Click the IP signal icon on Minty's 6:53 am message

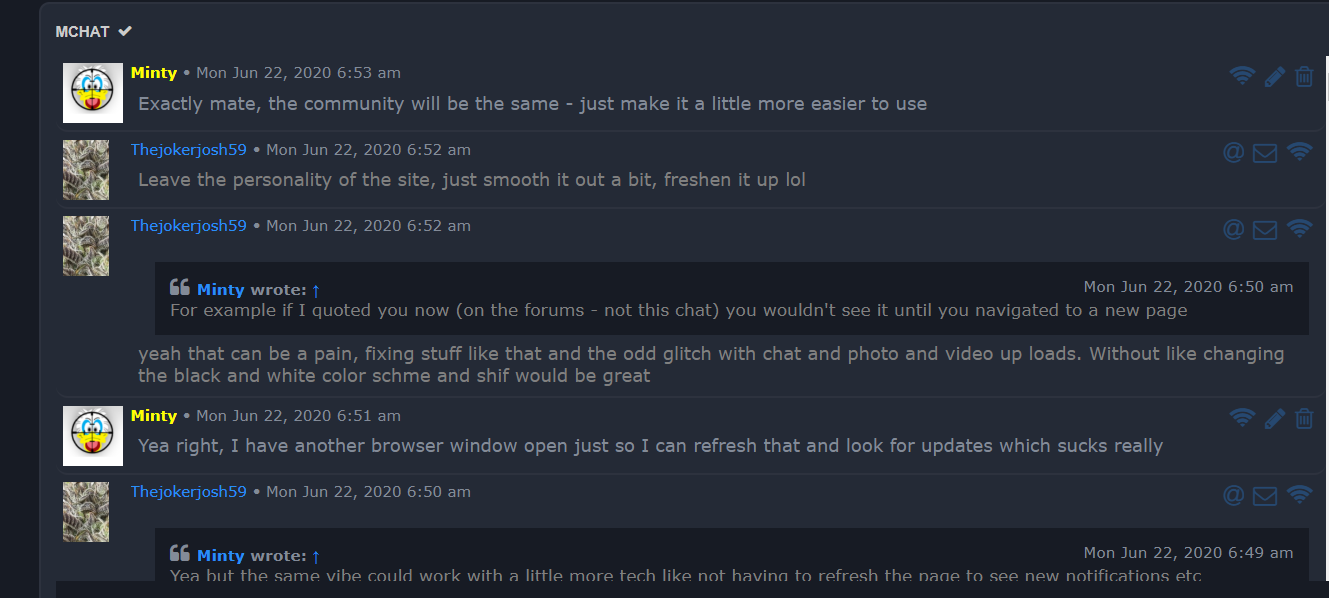click(x=1242, y=76)
